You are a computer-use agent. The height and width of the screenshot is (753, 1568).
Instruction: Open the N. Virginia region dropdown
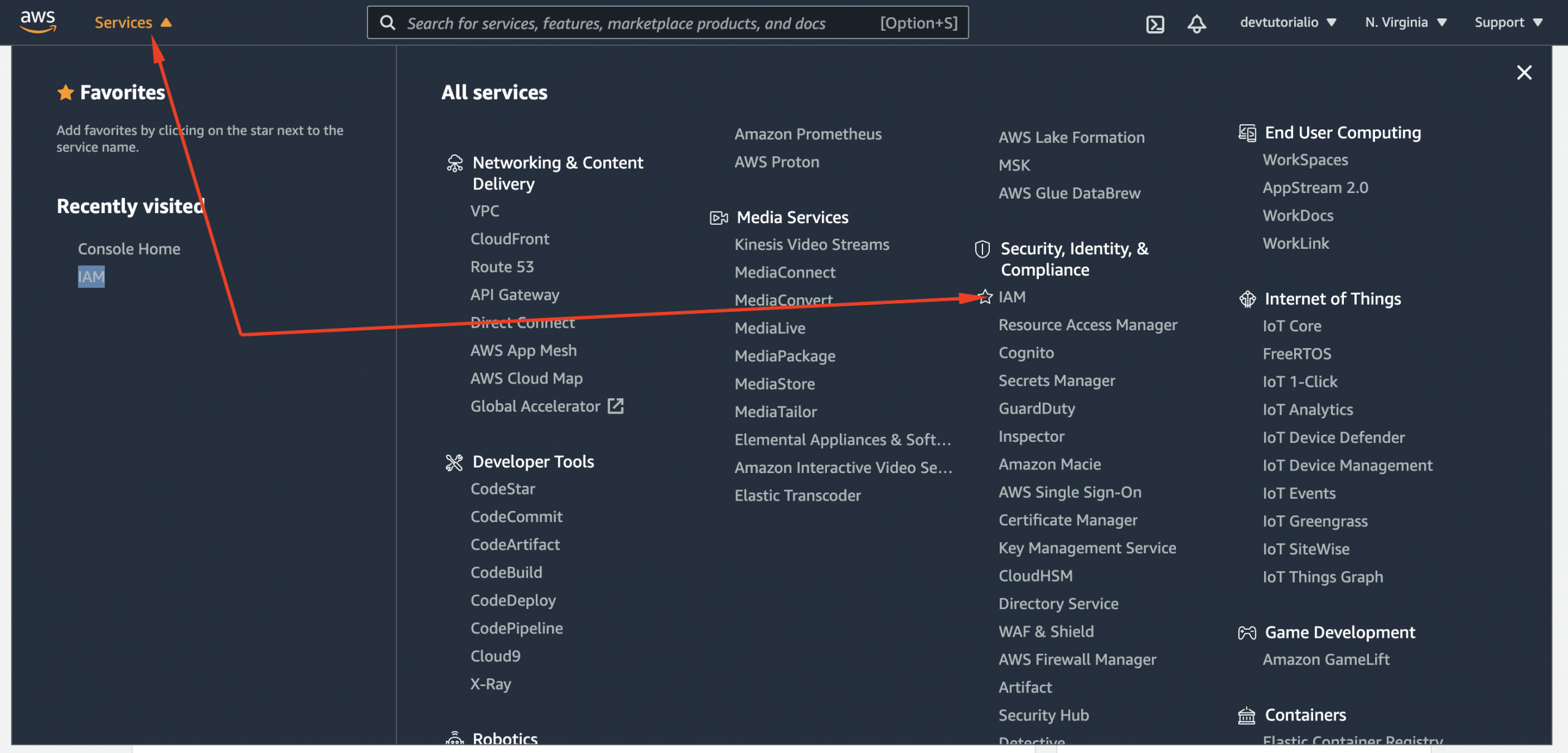pyautogui.click(x=1406, y=23)
